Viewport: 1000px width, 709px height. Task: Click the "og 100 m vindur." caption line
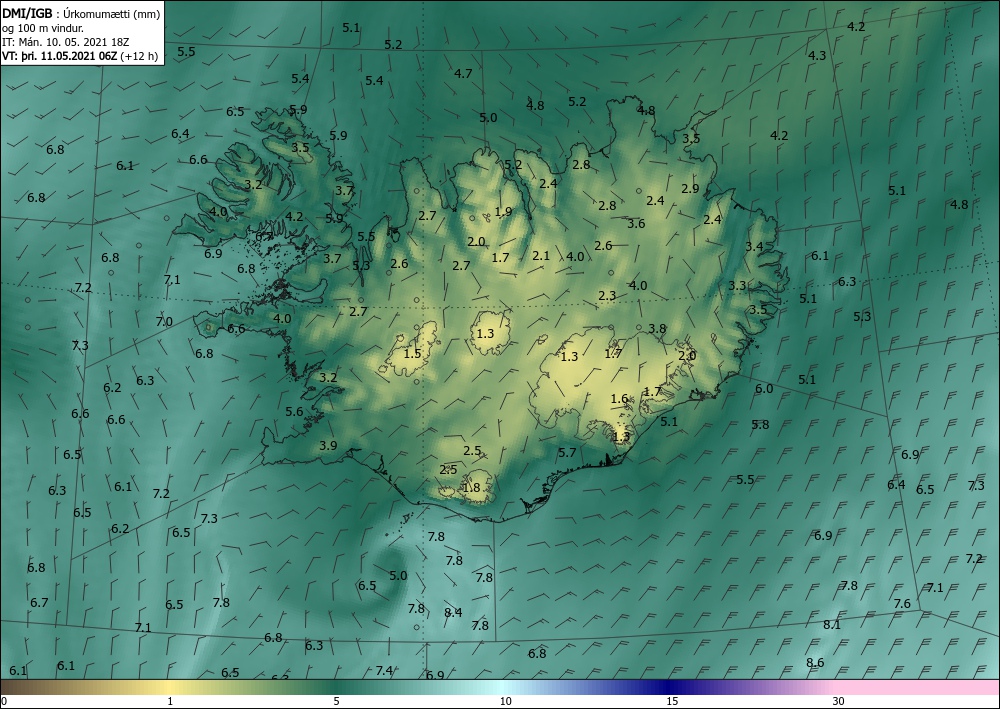tap(43, 28)
